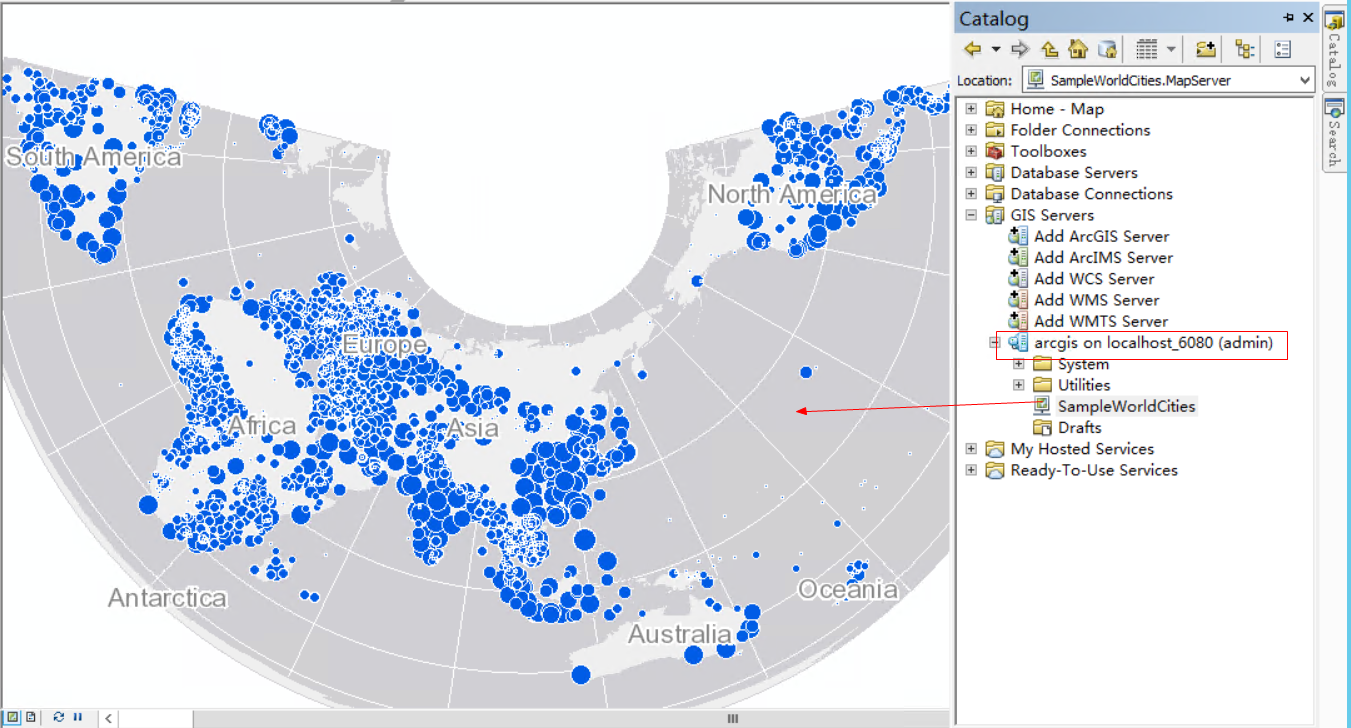Expand Database Connections node
Viewport: 1351px width, 728px height.
(x=971, y=194)
